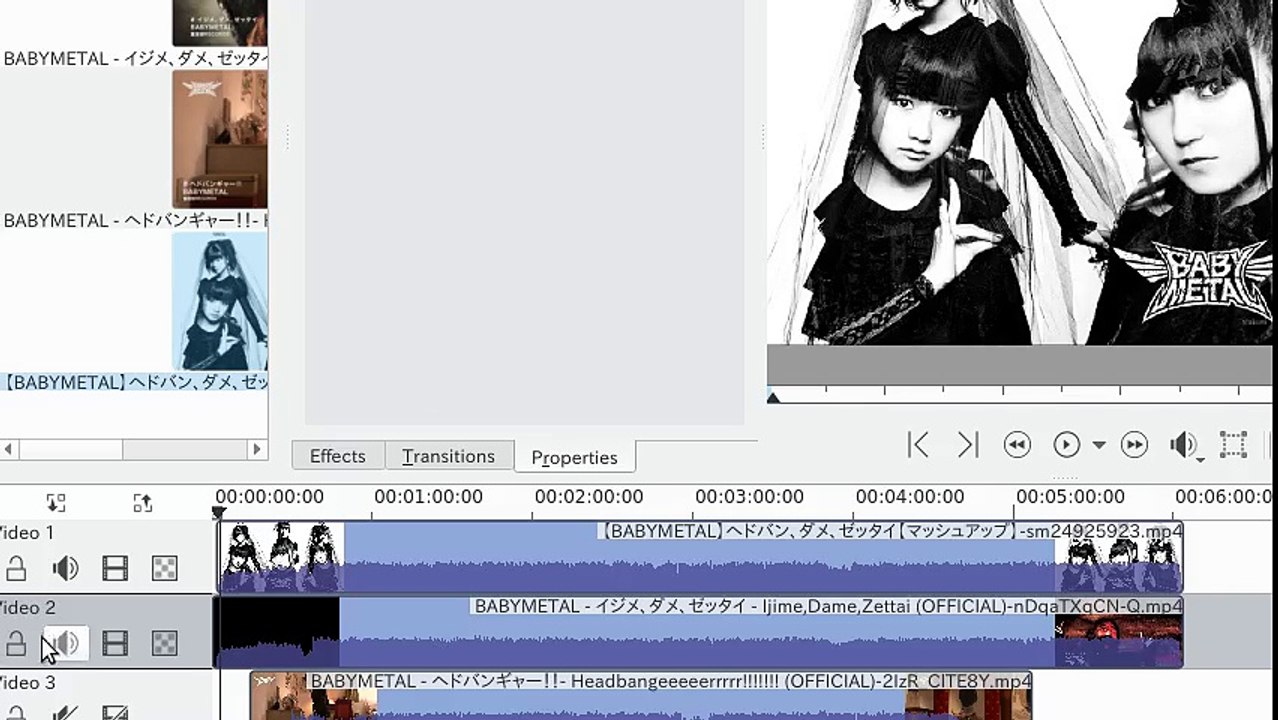Select the Ijime,Dame,Zettai clip on Video 2
This screenshot has width=1278, height=720.
700,633
